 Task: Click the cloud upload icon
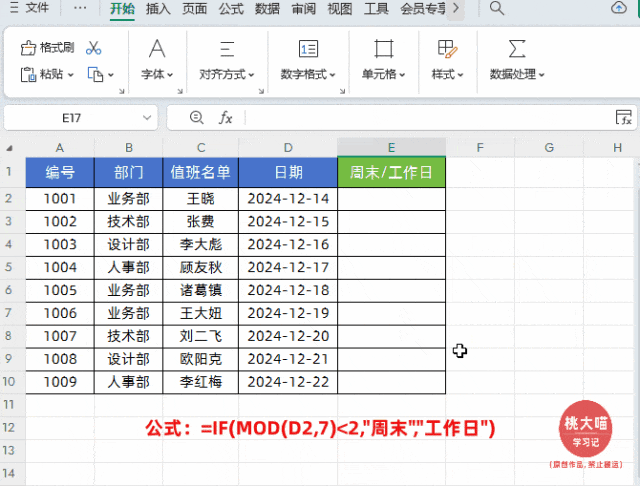tap(619, 7)
